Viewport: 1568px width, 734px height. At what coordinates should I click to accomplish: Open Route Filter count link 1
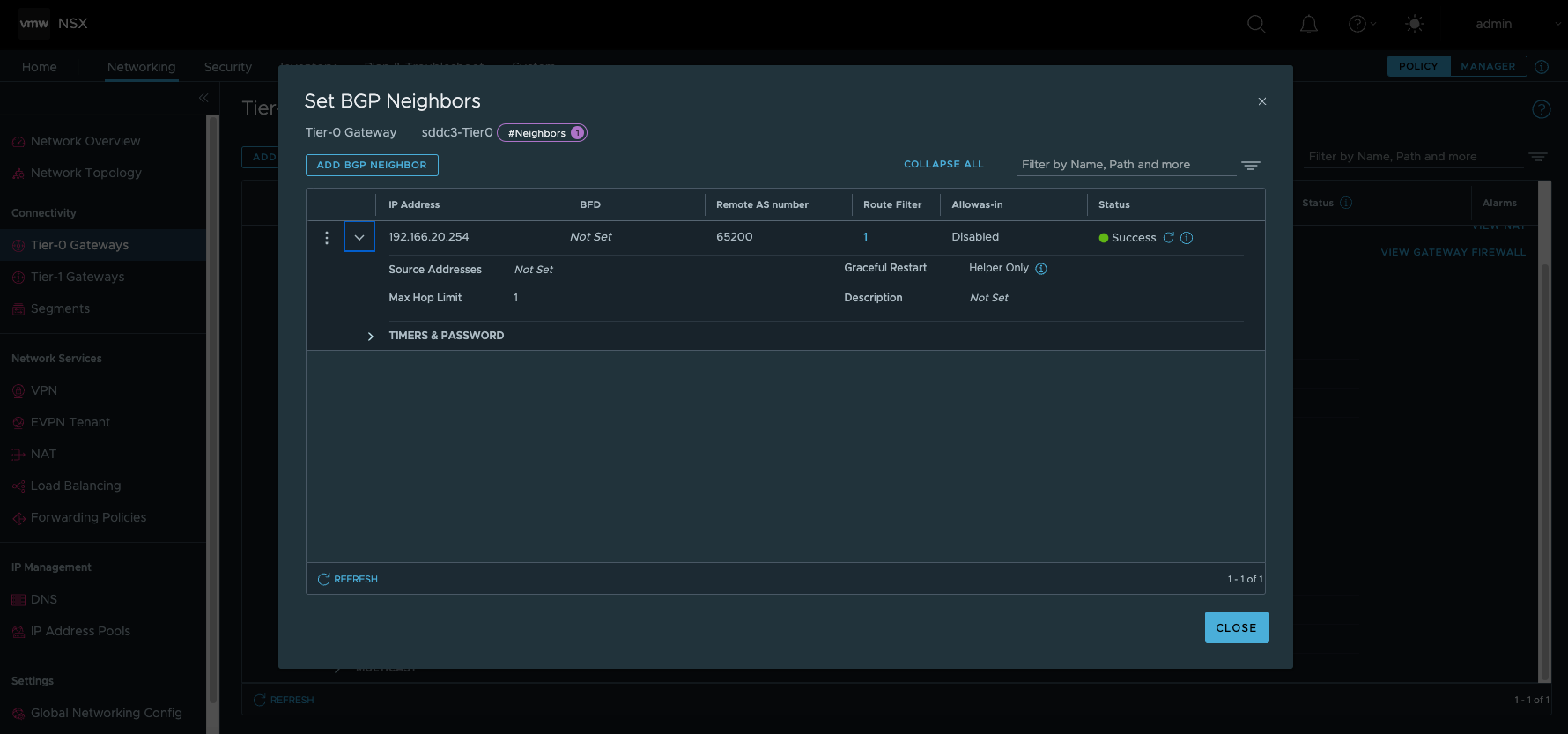point(866,237)
